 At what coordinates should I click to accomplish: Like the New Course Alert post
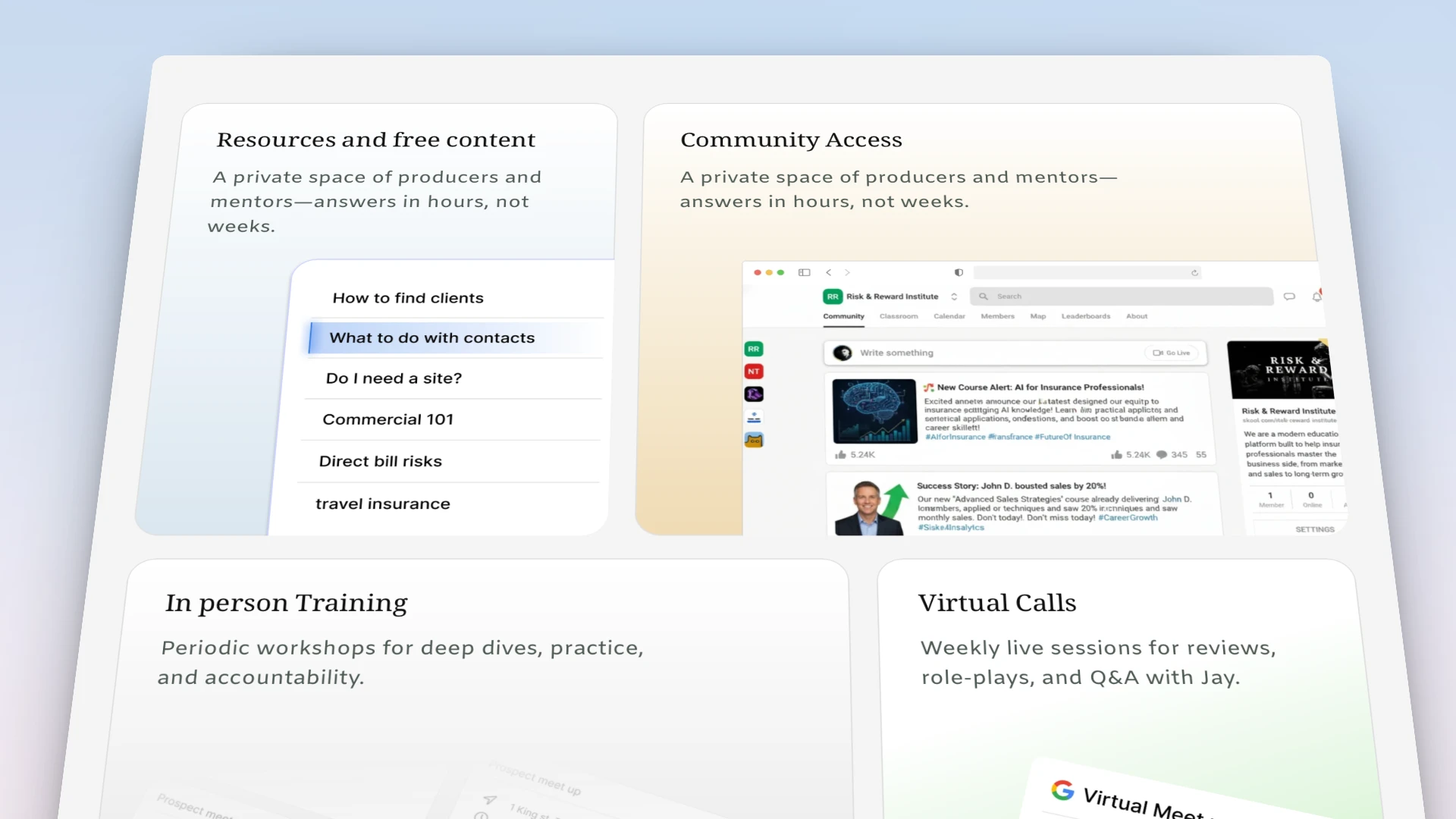(840, 455)
